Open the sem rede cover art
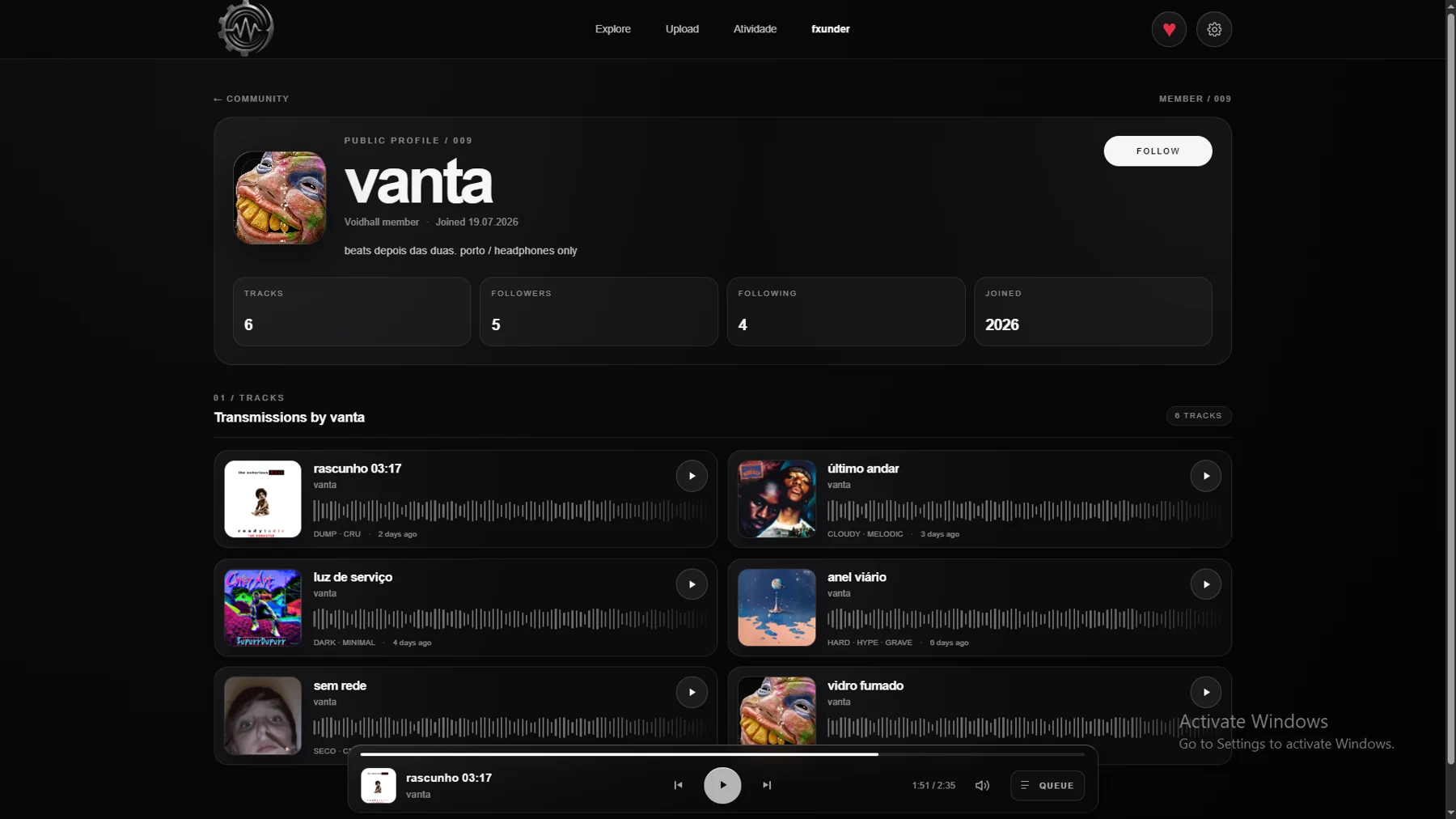 click(x=263, y=716)
